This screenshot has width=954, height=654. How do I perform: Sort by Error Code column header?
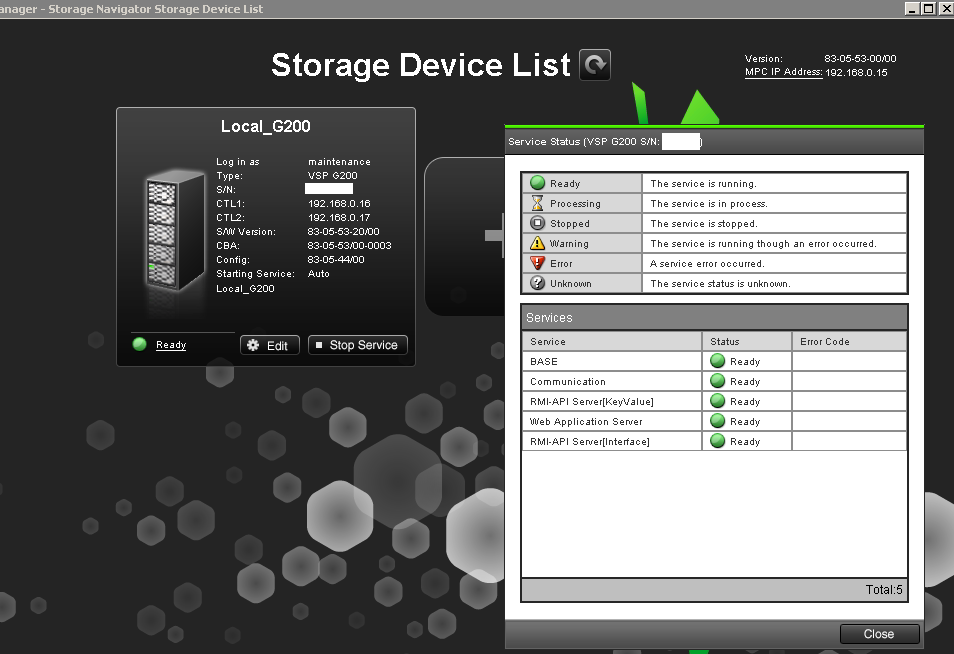(x=849, y=341)
